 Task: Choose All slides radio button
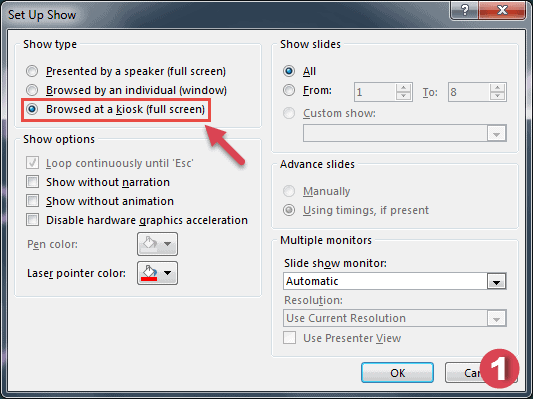[289, 71]
